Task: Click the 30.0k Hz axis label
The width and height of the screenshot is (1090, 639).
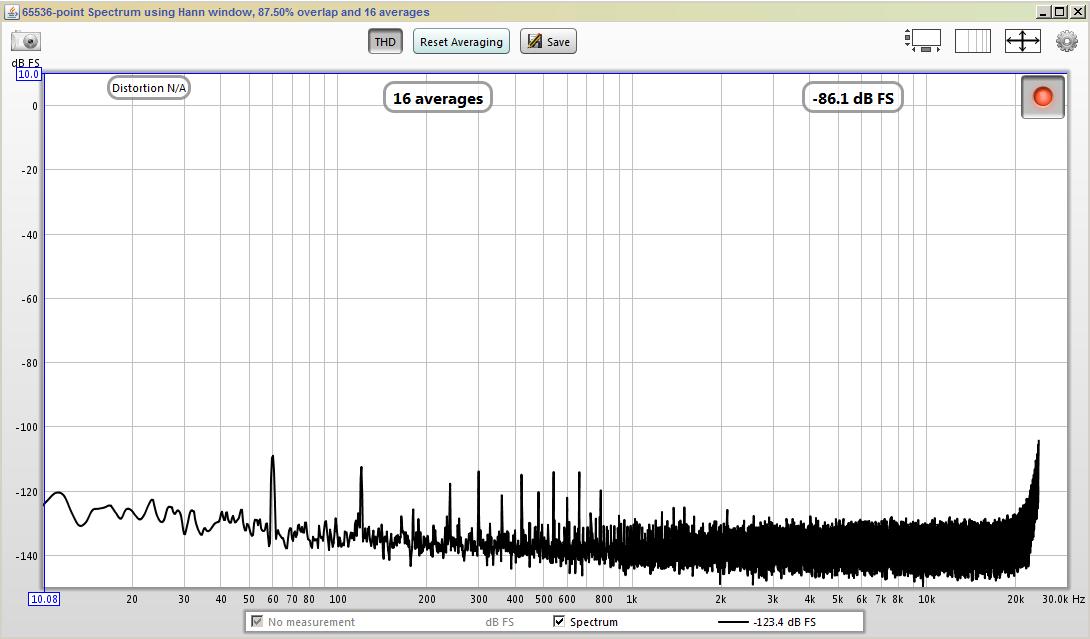Action: tap(1063, 599)
